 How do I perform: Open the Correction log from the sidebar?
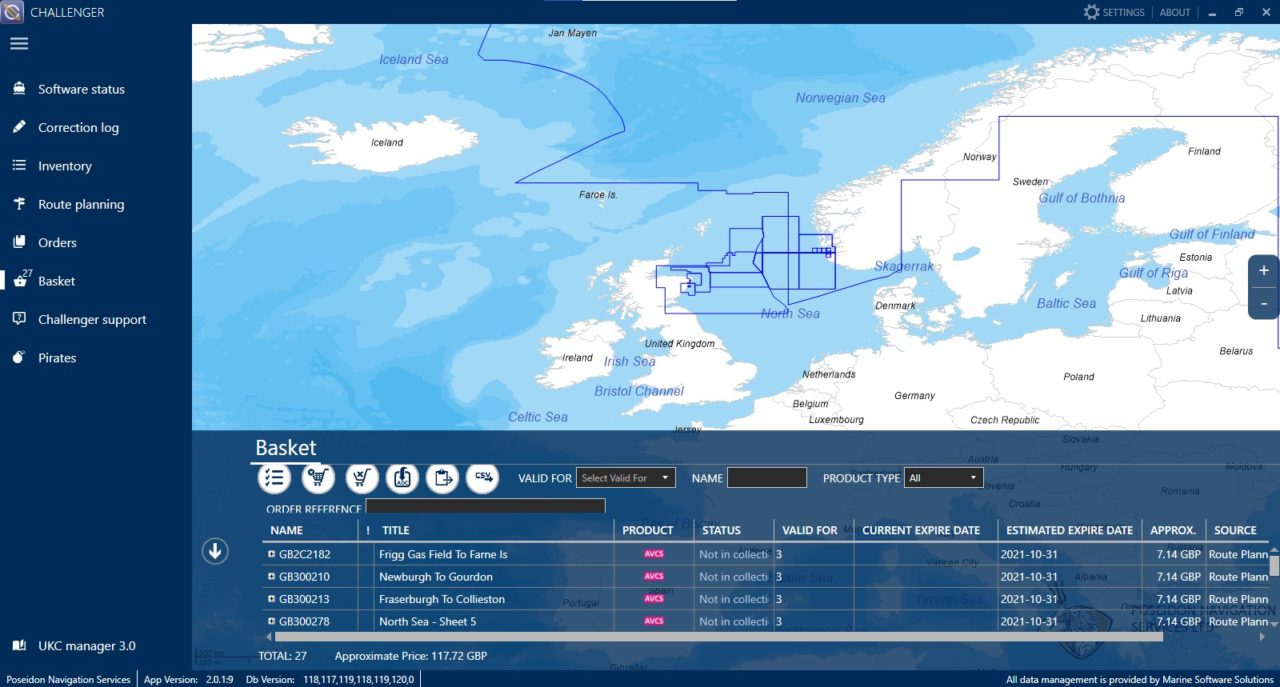click(18, 127)
